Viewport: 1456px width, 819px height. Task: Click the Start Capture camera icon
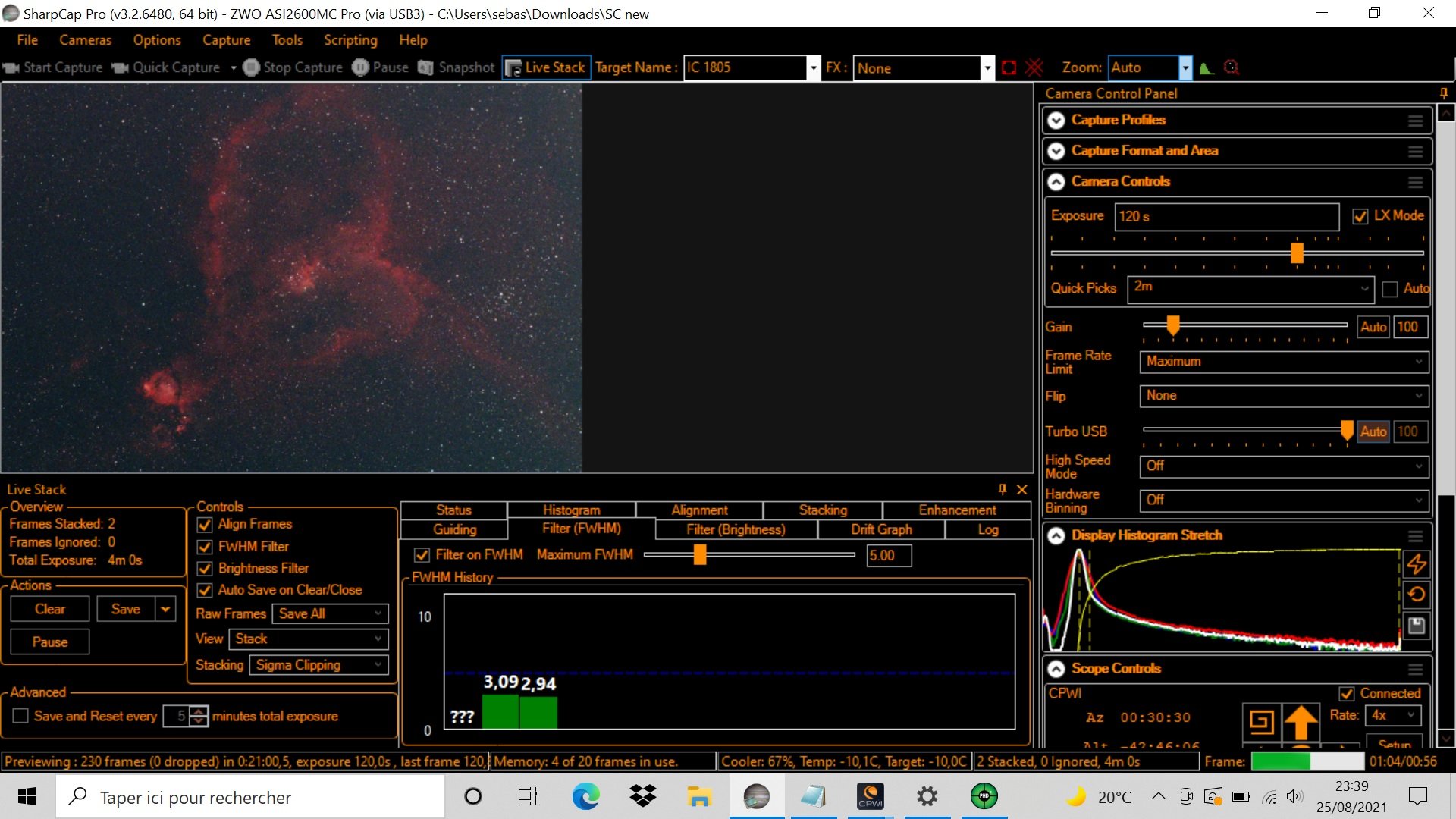[x=11, y=68]
